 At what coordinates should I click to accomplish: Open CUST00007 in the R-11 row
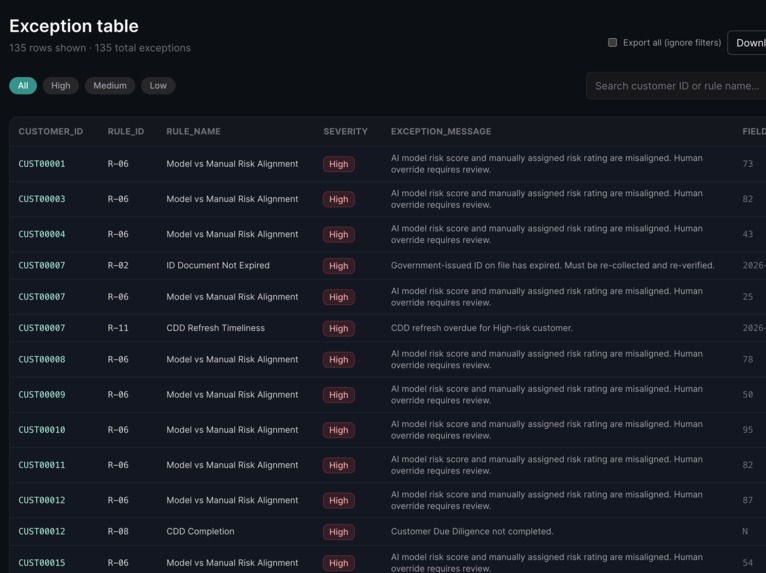[42, 328]
